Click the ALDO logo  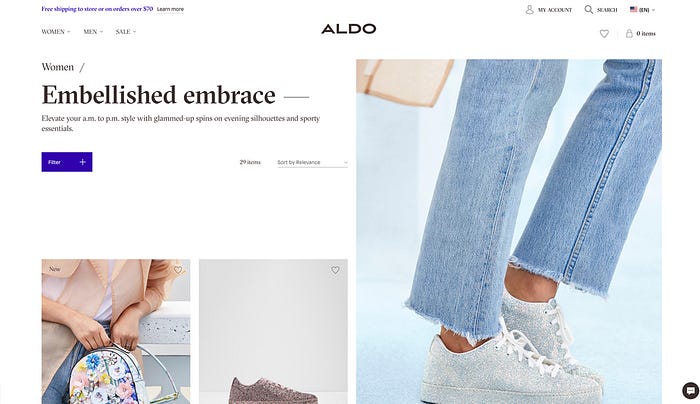click(348, 29)
